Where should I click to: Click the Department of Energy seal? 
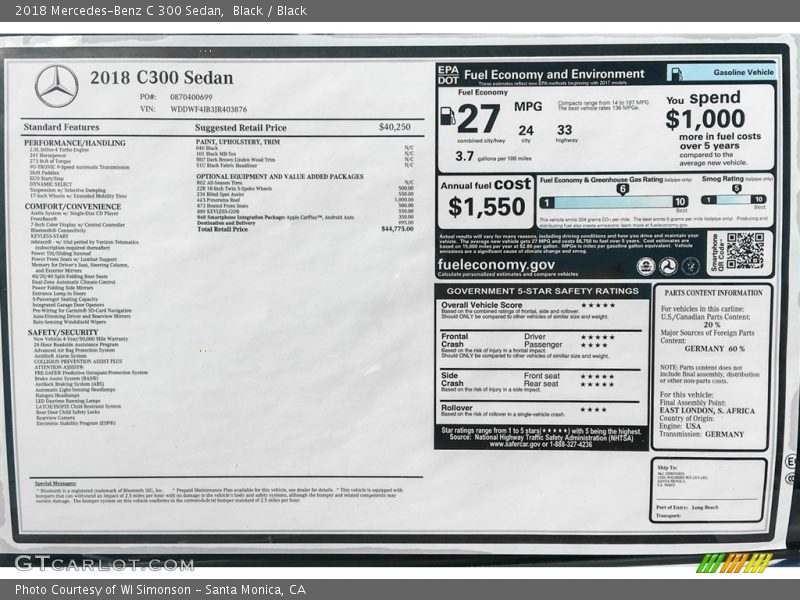[690, 266]
